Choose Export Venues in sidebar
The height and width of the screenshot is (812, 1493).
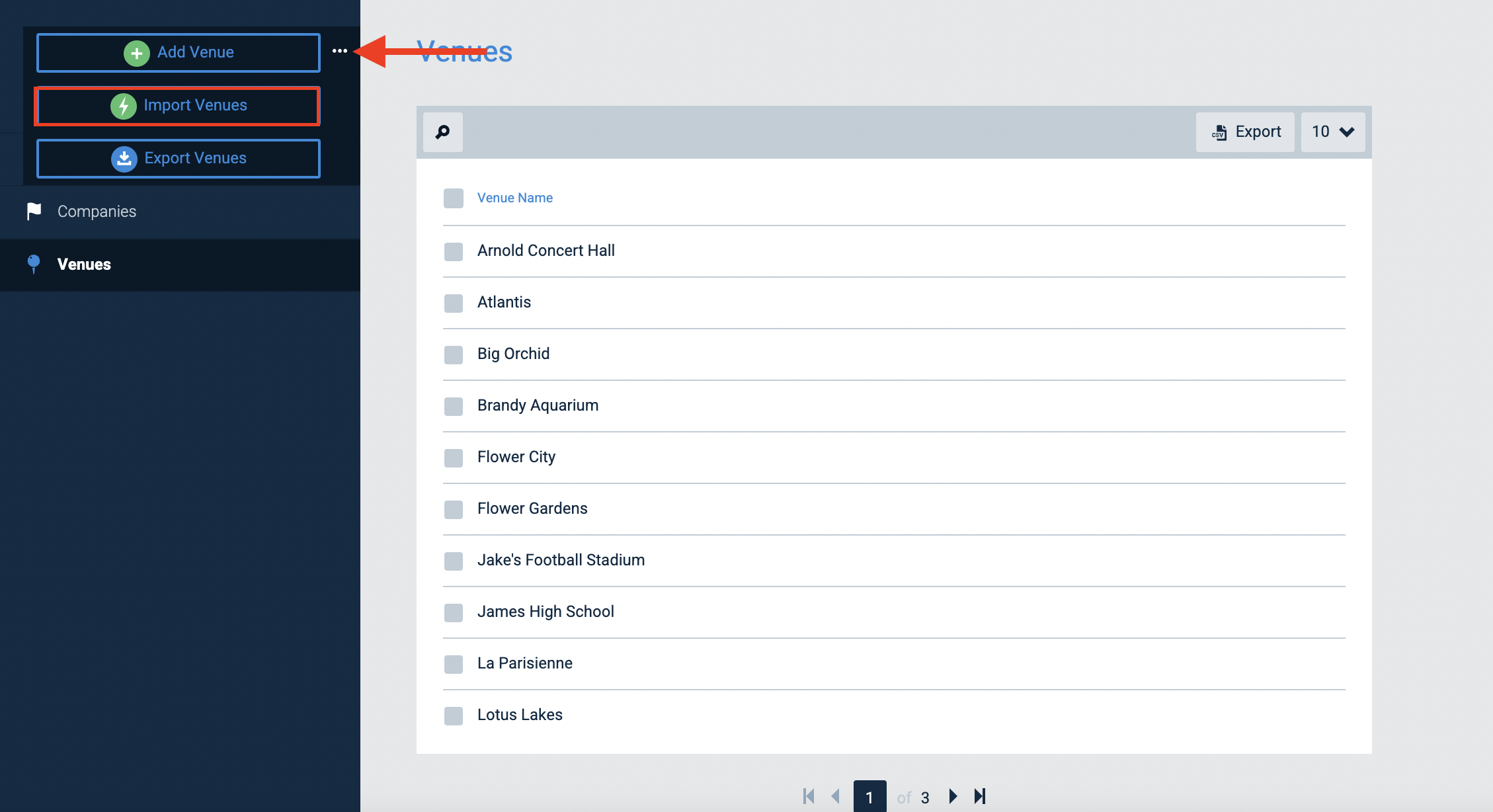179,158
